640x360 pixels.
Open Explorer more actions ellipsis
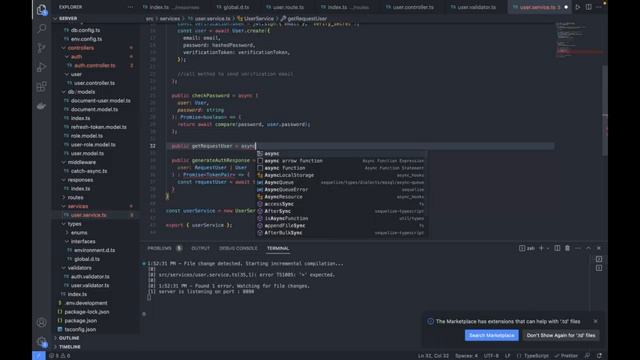130,7
